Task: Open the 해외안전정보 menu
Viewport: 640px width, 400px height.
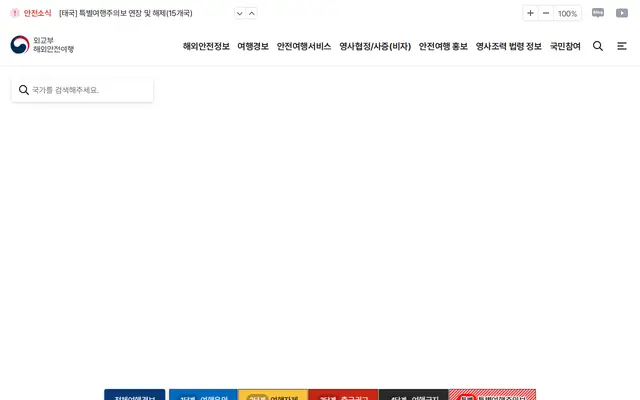Action: click(206, 46)
